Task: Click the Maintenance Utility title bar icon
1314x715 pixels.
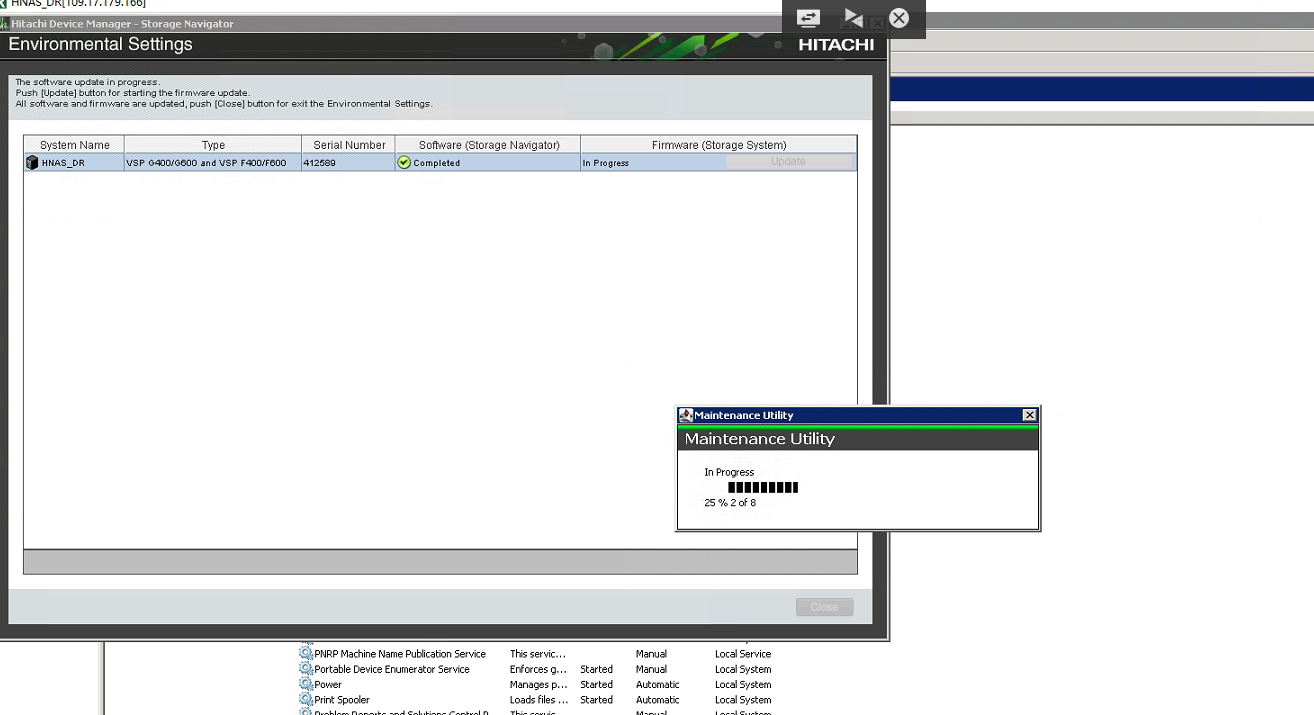Action: click(x=685, y=415)
